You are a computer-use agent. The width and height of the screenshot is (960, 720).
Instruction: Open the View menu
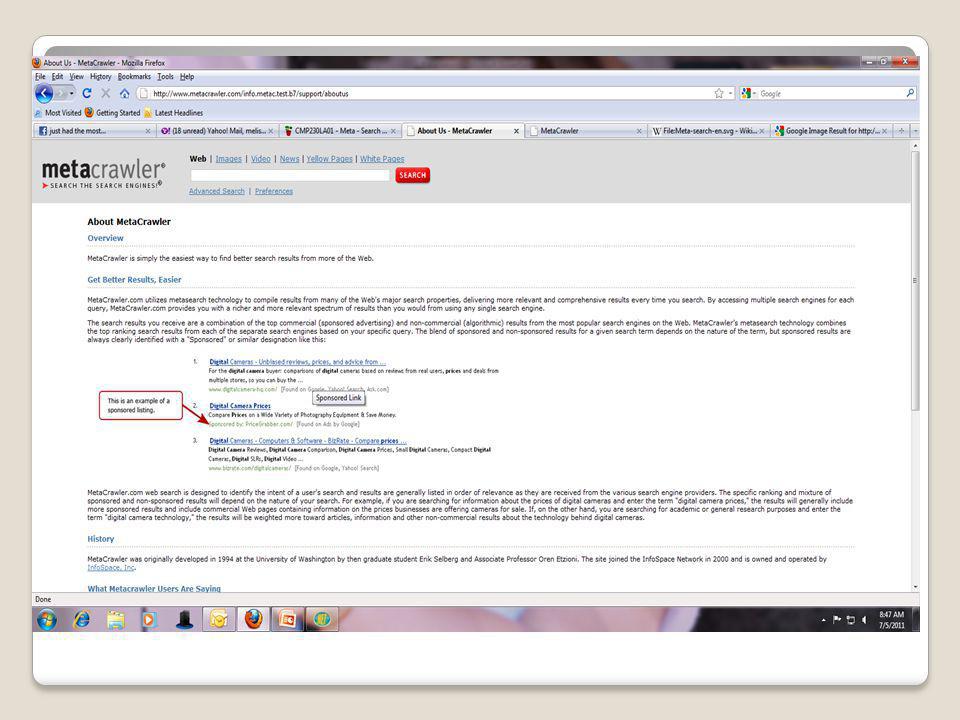coord(77,77)
